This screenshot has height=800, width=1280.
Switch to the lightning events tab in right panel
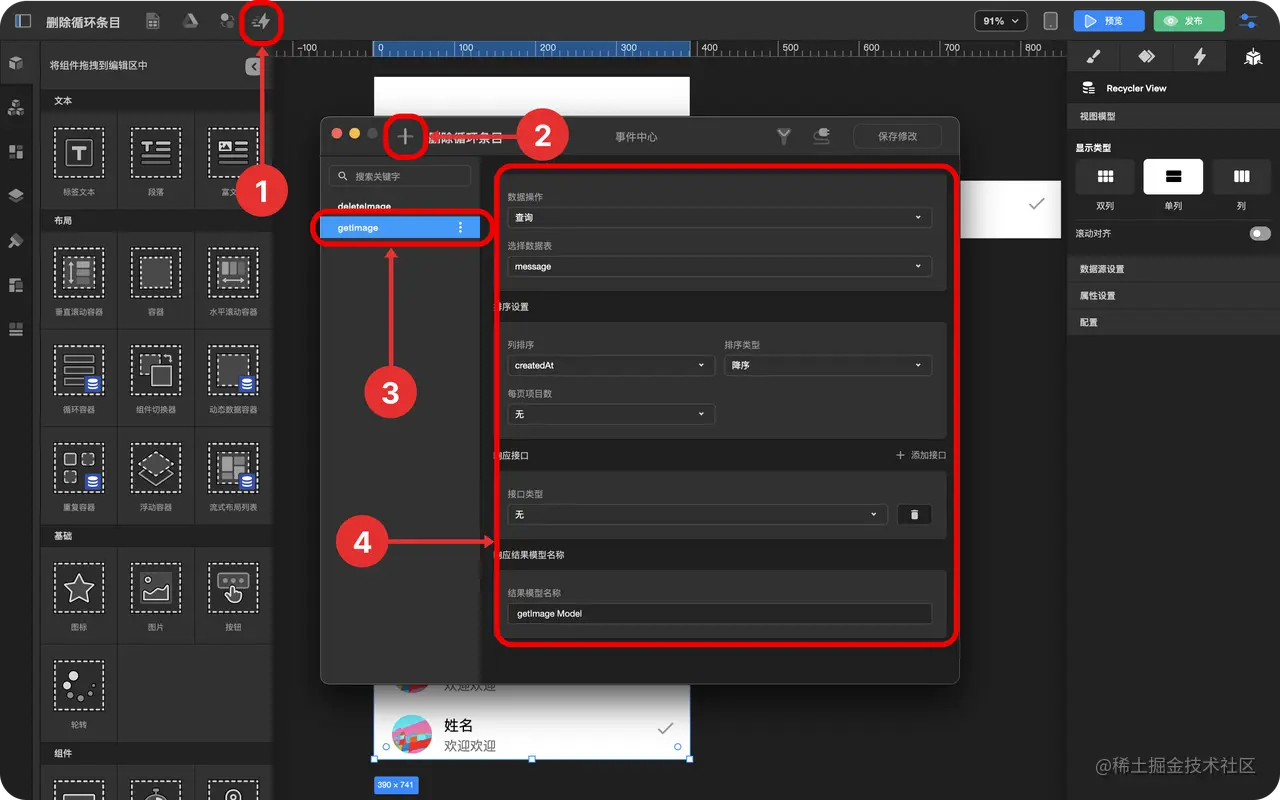coord(1200,57)
